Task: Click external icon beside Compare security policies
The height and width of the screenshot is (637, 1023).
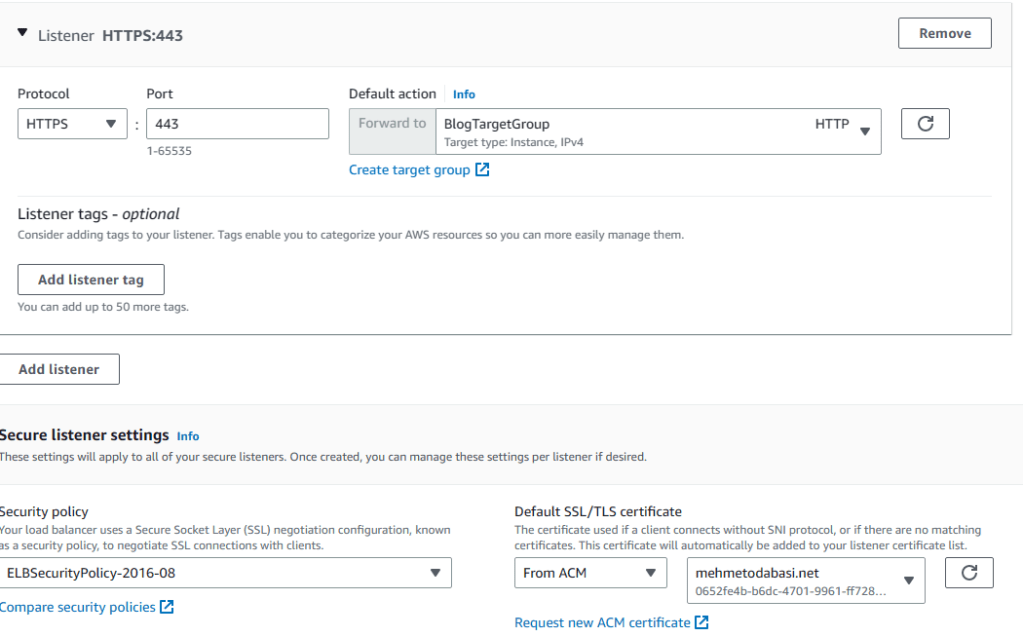Action: [x=167, y=607]
